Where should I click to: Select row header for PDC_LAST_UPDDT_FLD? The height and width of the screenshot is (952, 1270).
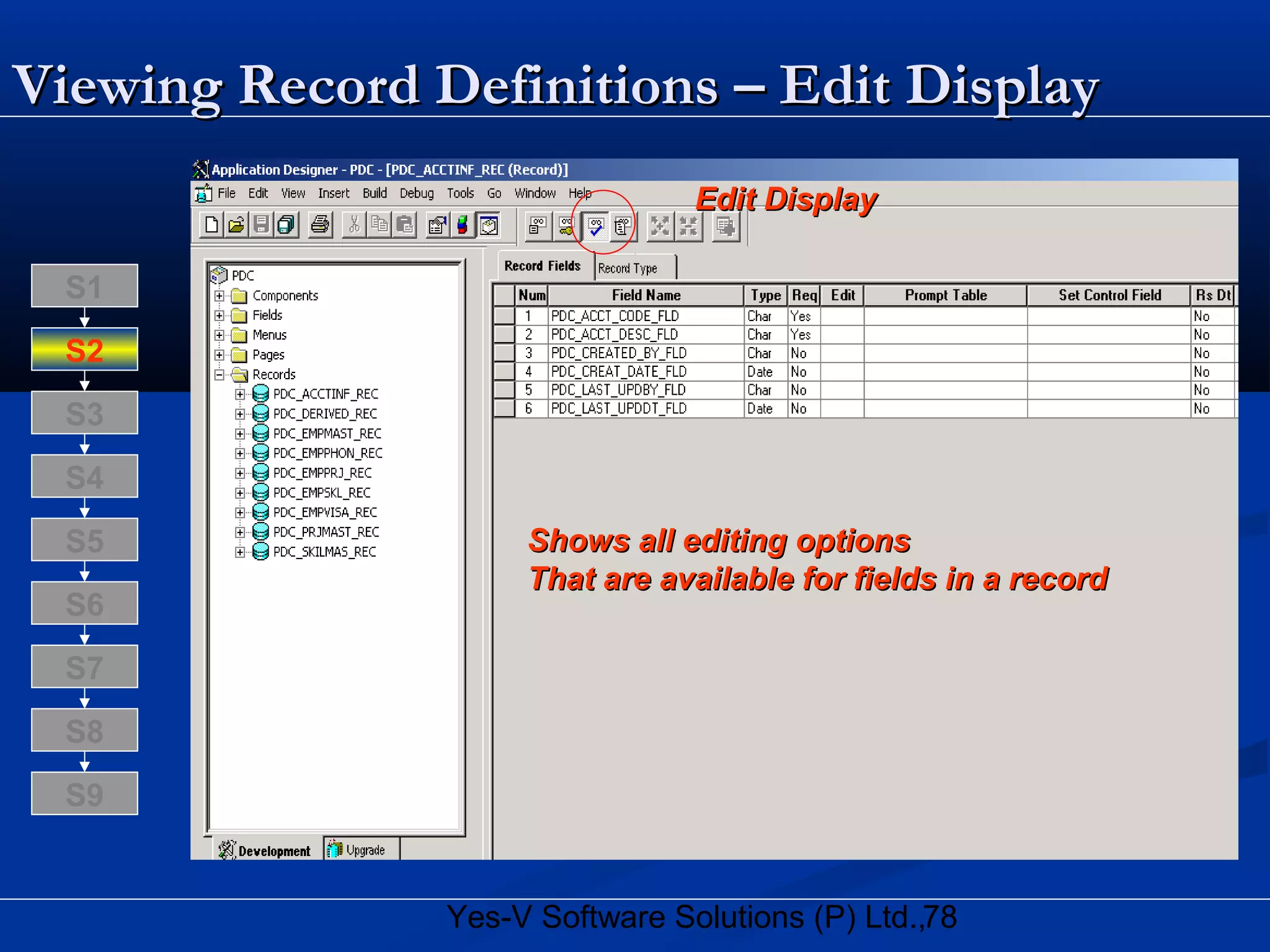pyautogui.click(x=504, y=408)
